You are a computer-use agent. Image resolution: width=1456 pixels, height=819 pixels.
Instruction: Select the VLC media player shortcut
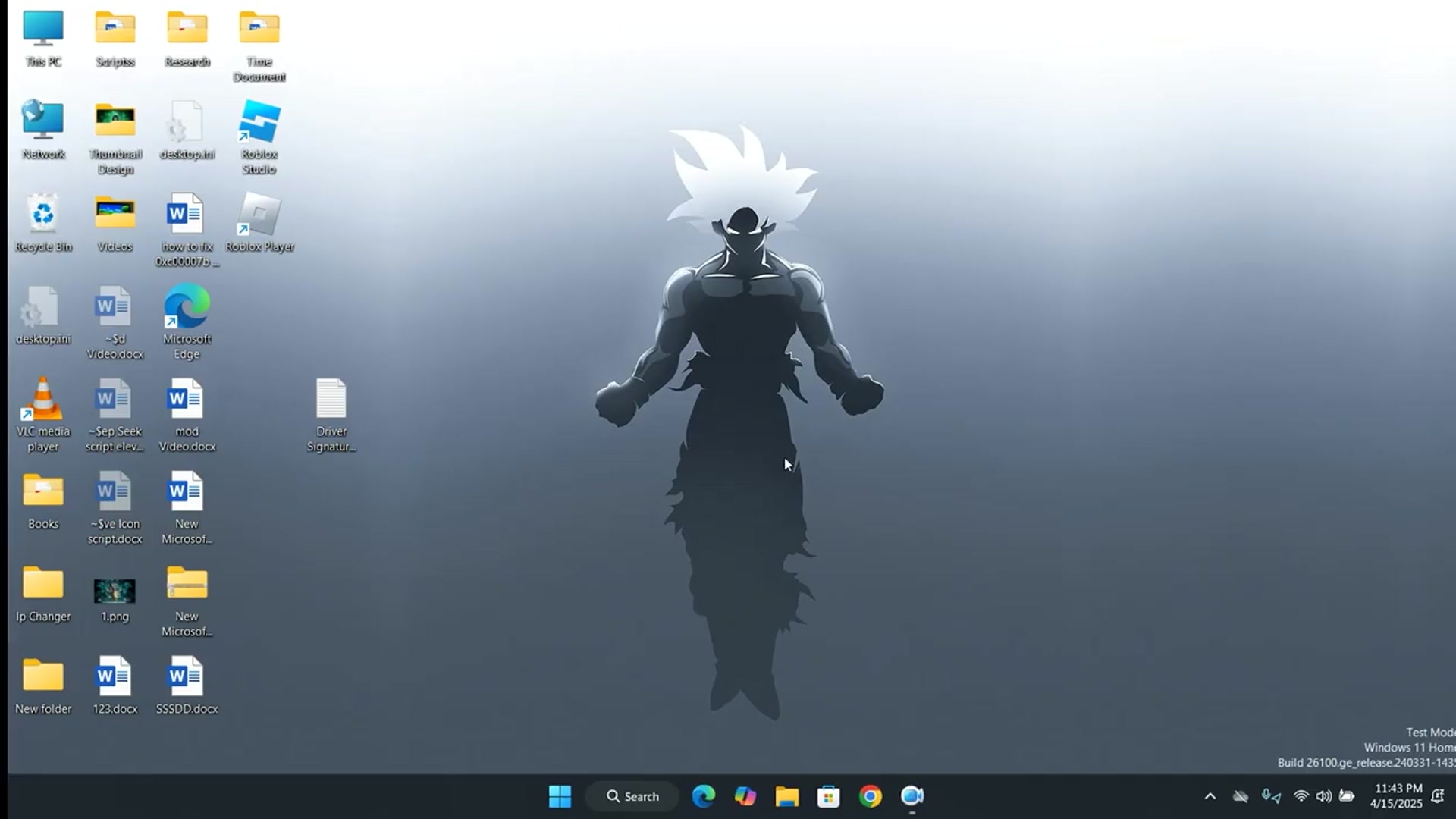tap(43, 416)
